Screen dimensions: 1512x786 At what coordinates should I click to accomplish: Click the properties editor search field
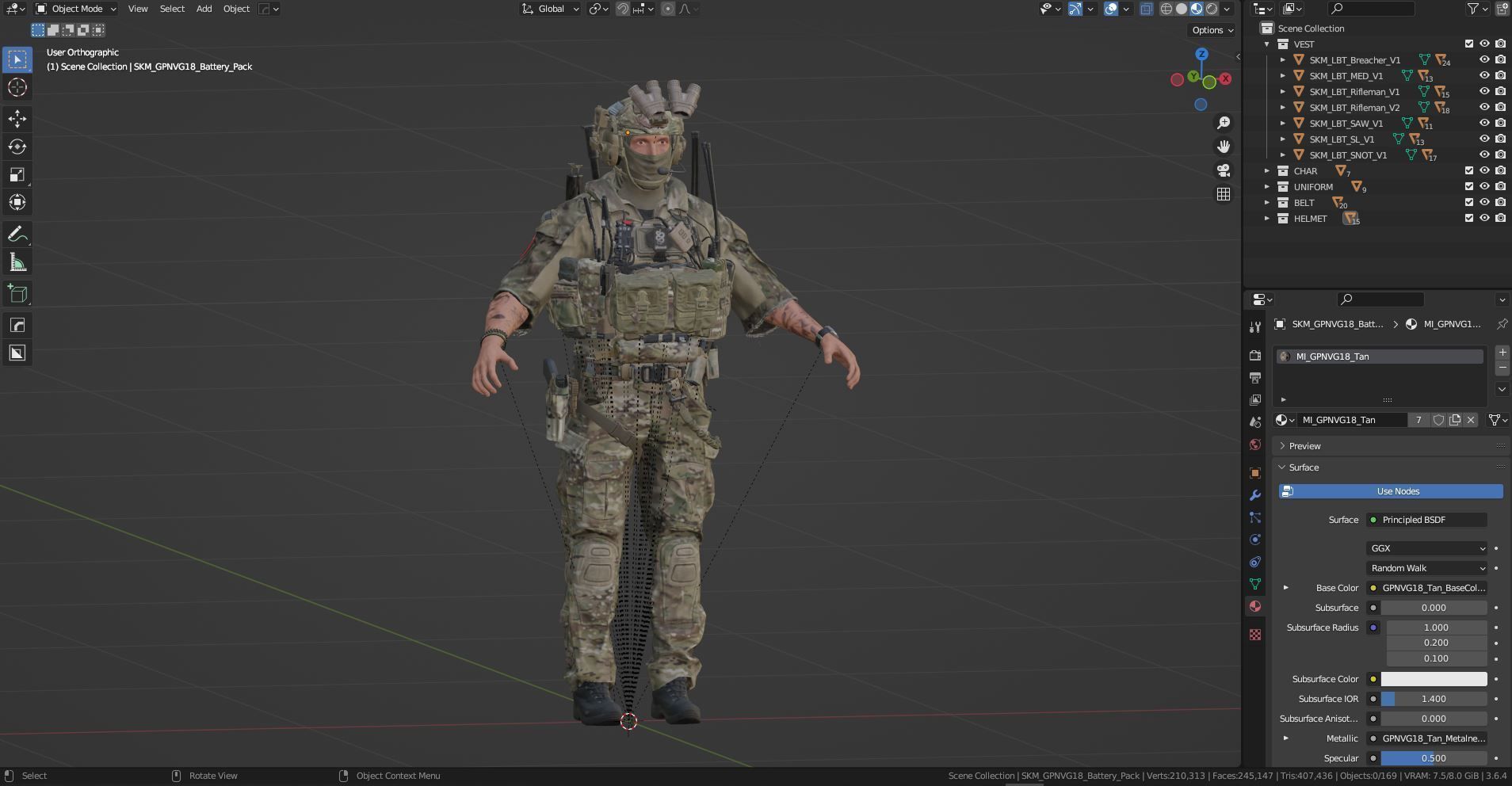pos(1380,300)
